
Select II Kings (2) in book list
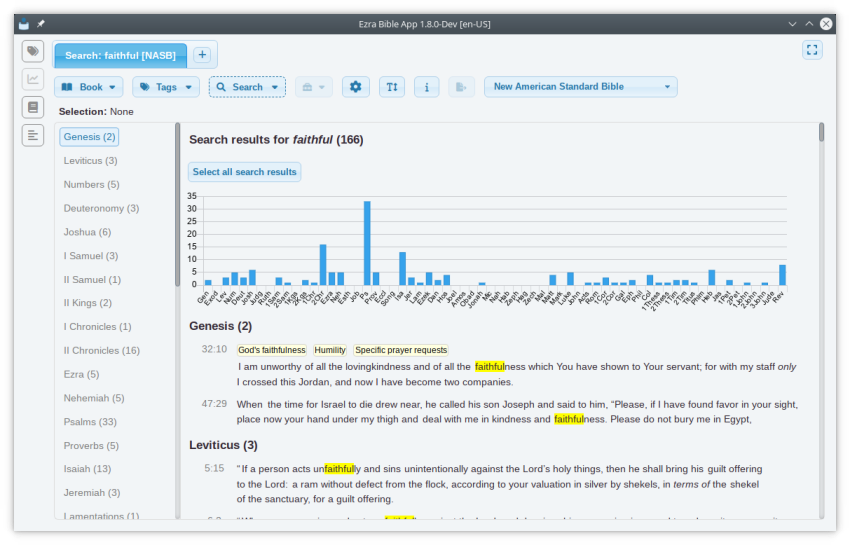pos(88,303)
